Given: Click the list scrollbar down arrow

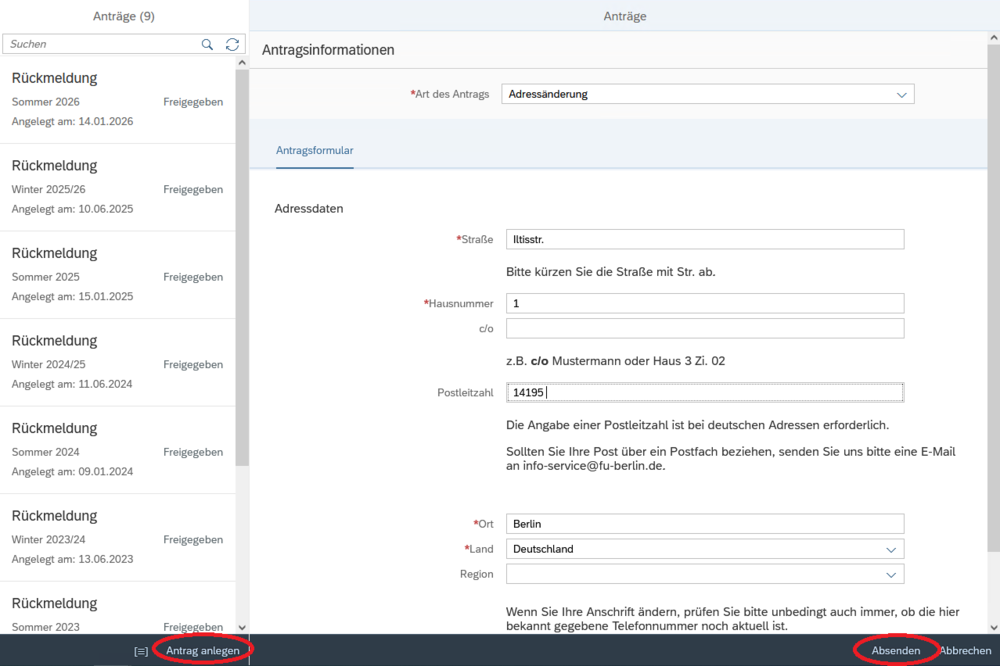Looking at the screenshot, I should (242, 628).
